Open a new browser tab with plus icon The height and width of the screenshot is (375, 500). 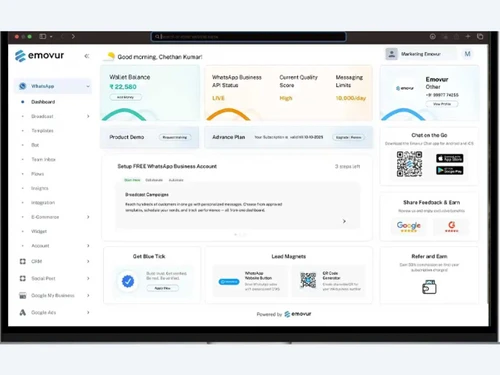468,36
